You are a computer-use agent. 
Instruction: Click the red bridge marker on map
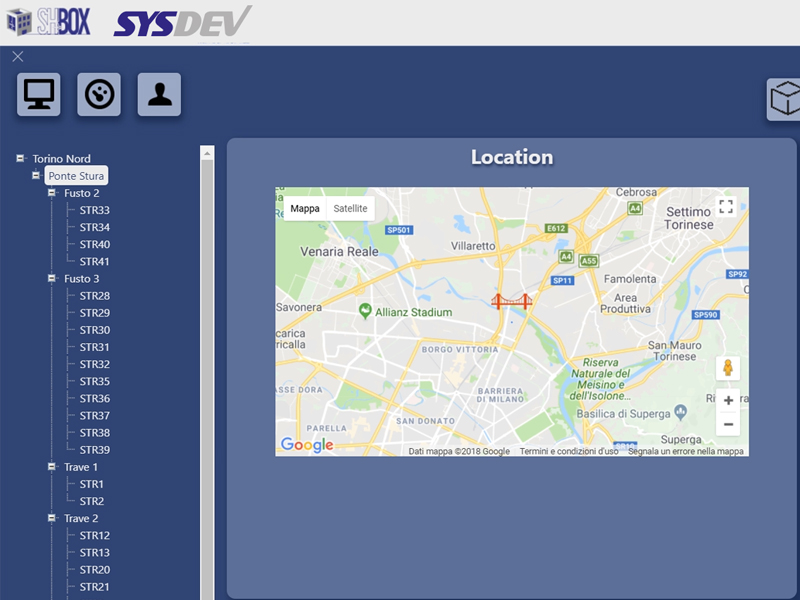tap(511, 301)
